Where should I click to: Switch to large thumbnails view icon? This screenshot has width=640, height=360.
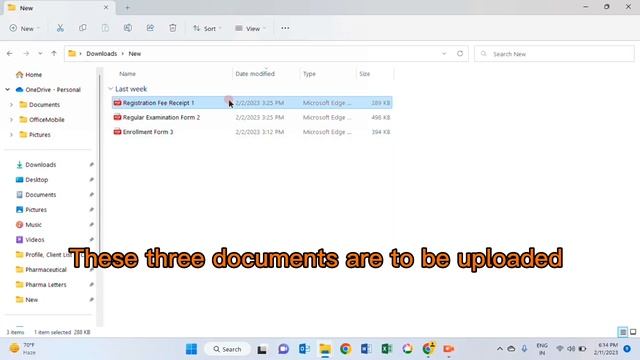click(633, 332)
